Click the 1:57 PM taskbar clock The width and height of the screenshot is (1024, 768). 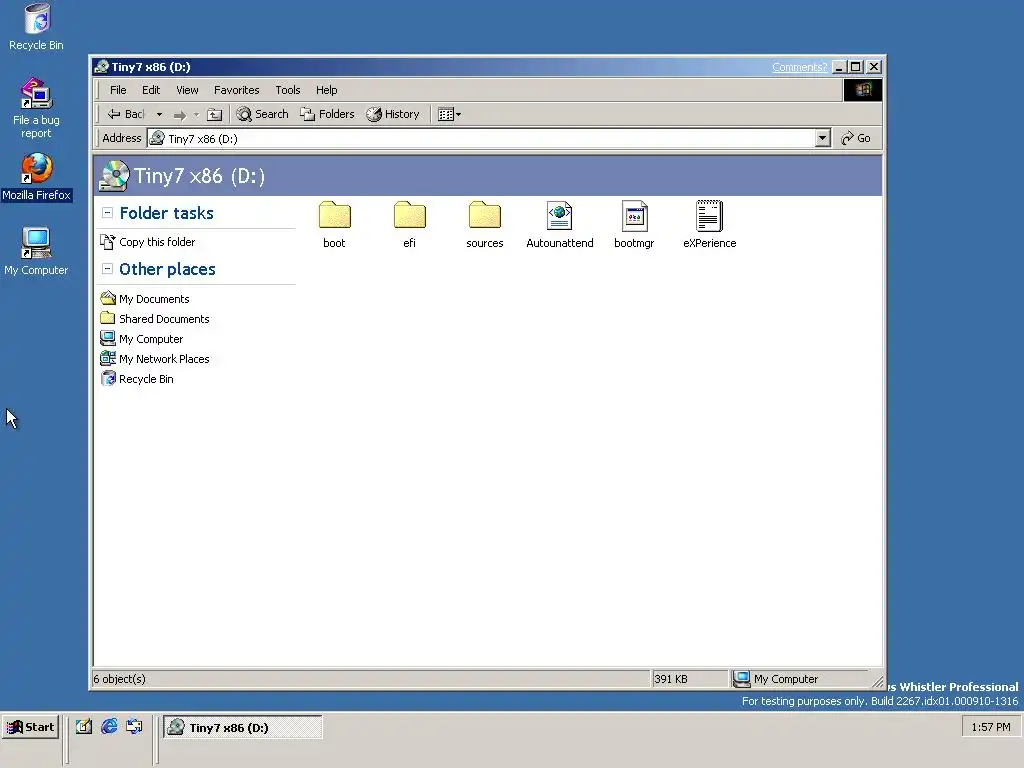click(x=990, y=727)
